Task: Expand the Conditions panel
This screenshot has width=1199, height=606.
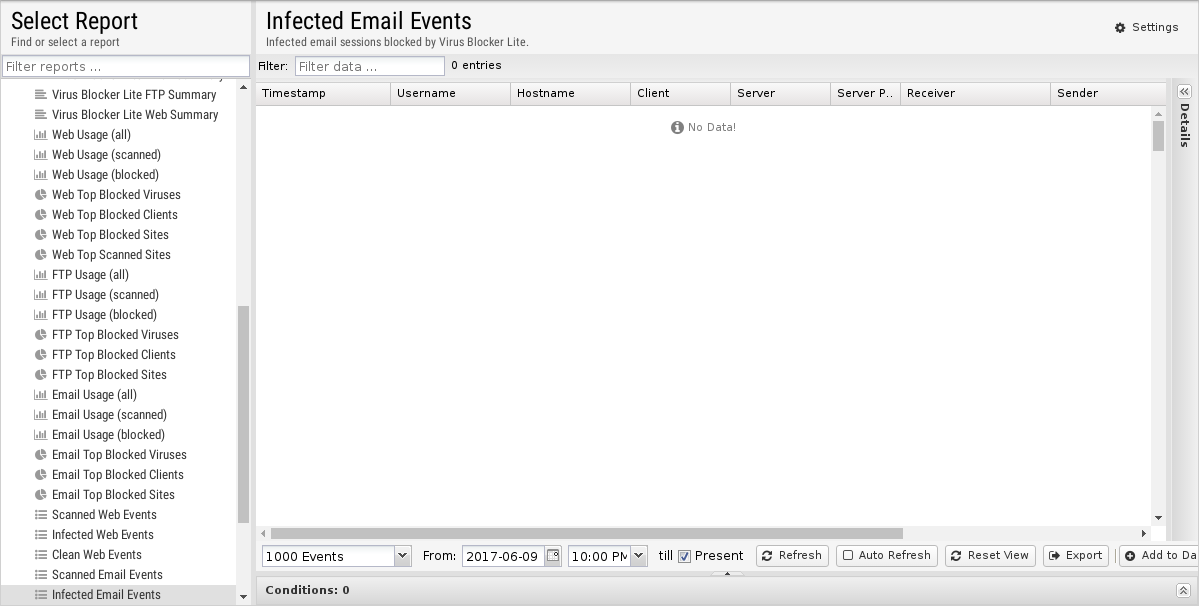Action: click(x=1183, y=590)
